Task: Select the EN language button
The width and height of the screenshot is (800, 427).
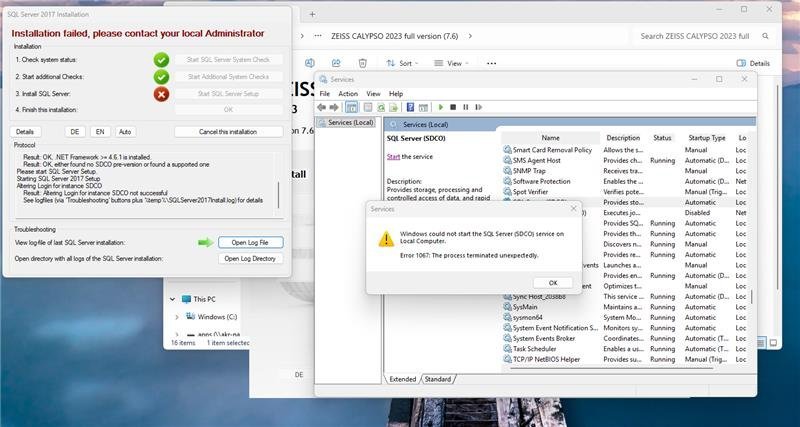Action: tap(100, 131)
